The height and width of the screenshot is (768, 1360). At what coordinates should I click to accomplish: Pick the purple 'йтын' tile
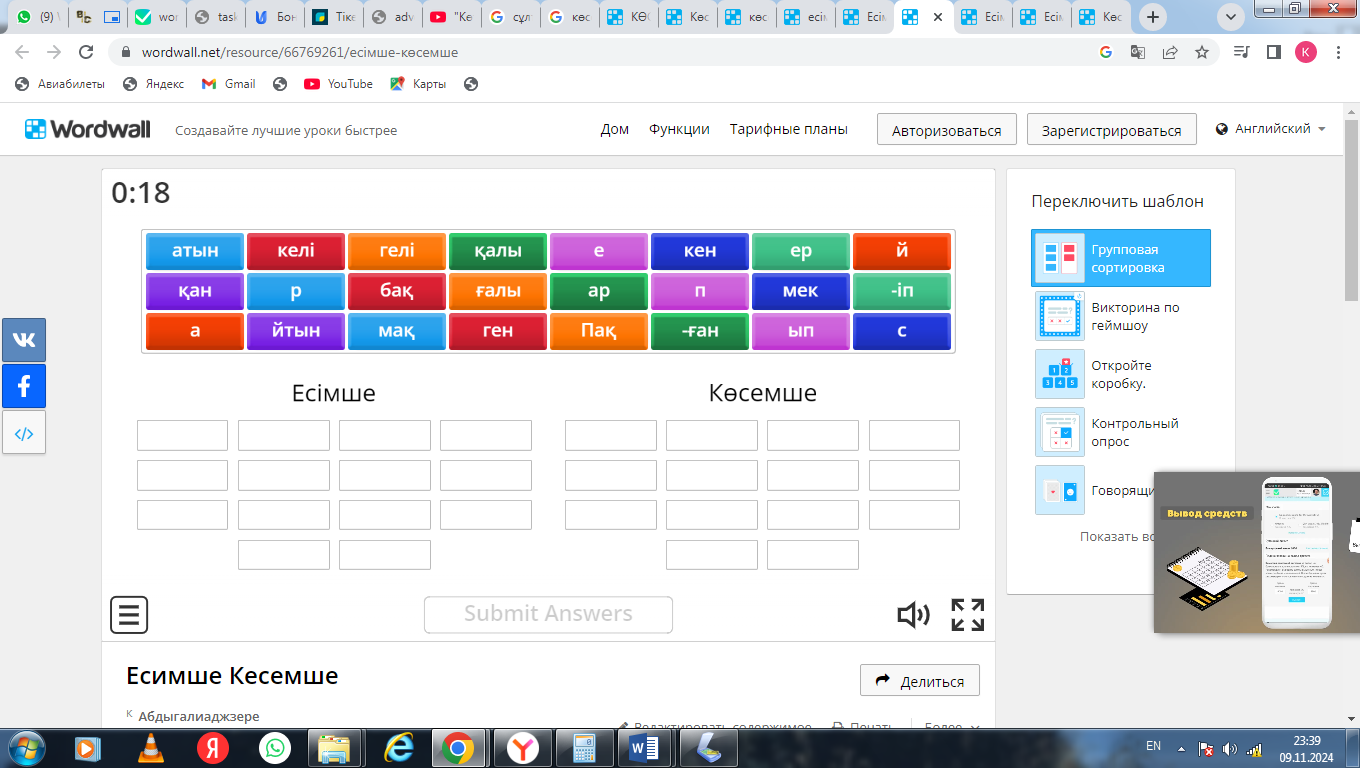pyautogui.click(x=296, y=331)
